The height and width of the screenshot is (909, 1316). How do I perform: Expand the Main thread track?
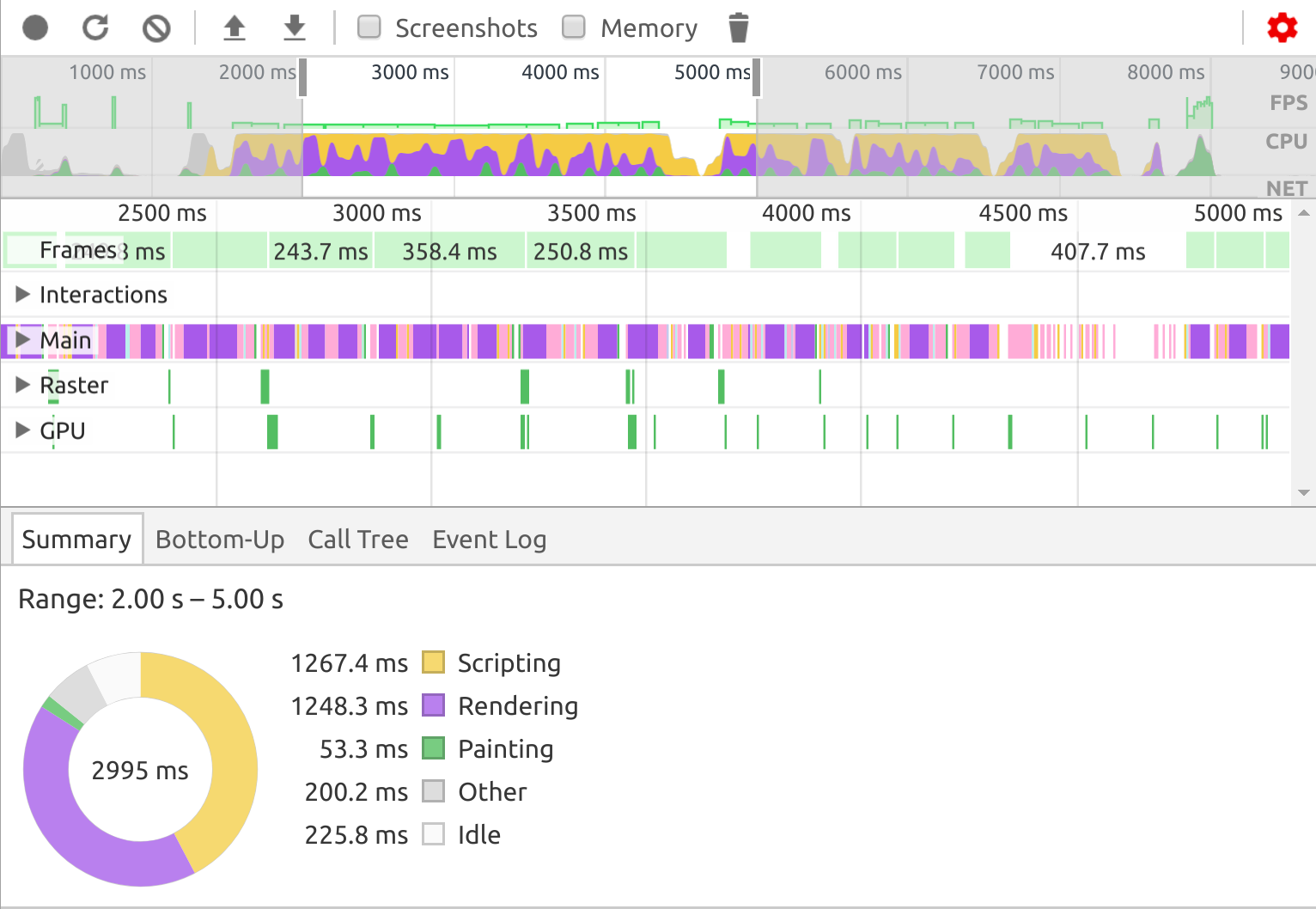coord(23,340)
